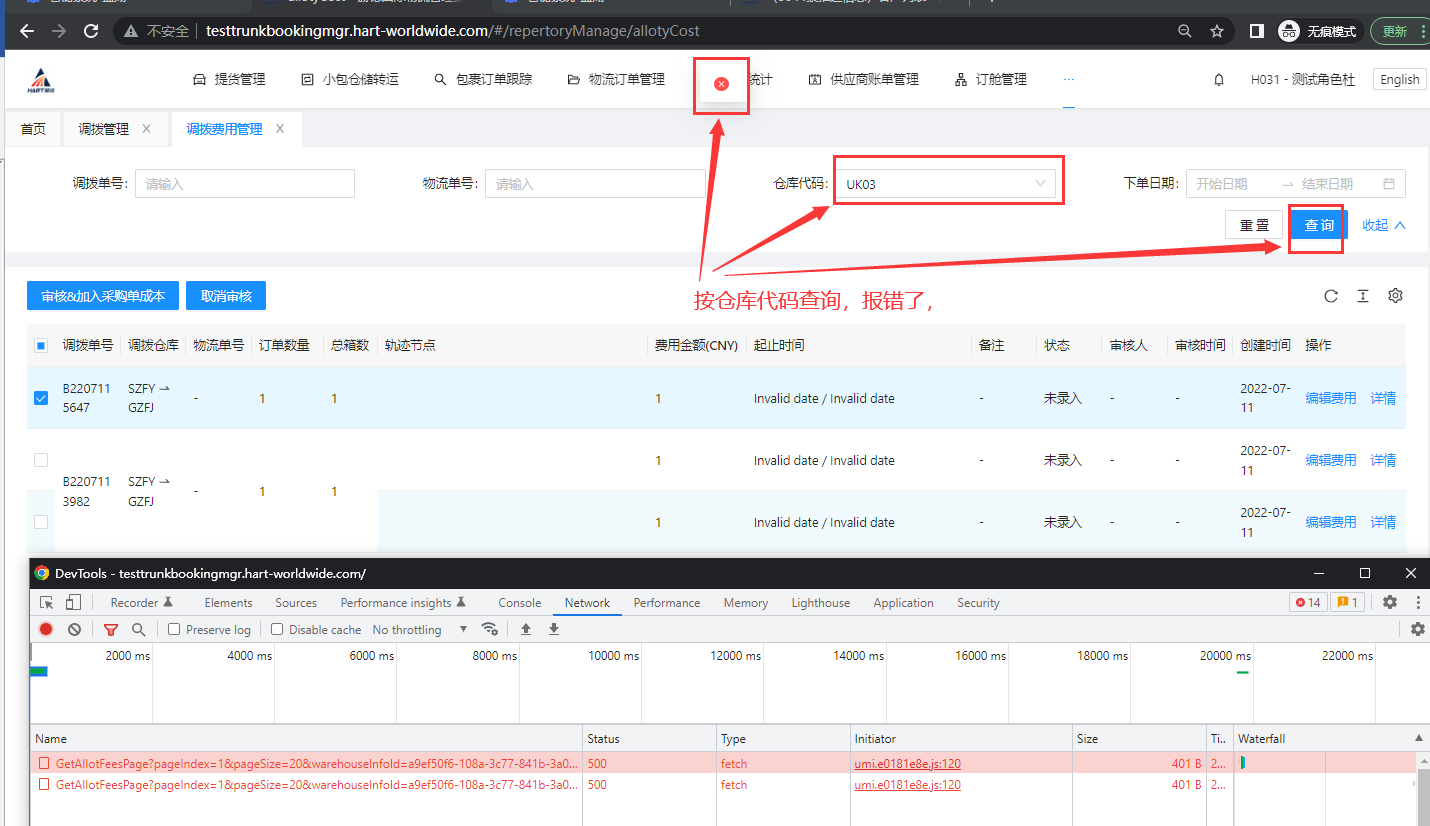Screen dimensions: 1430x826
Task: Enable the Preserve log checkbox
Action: (x=174, y=630)
